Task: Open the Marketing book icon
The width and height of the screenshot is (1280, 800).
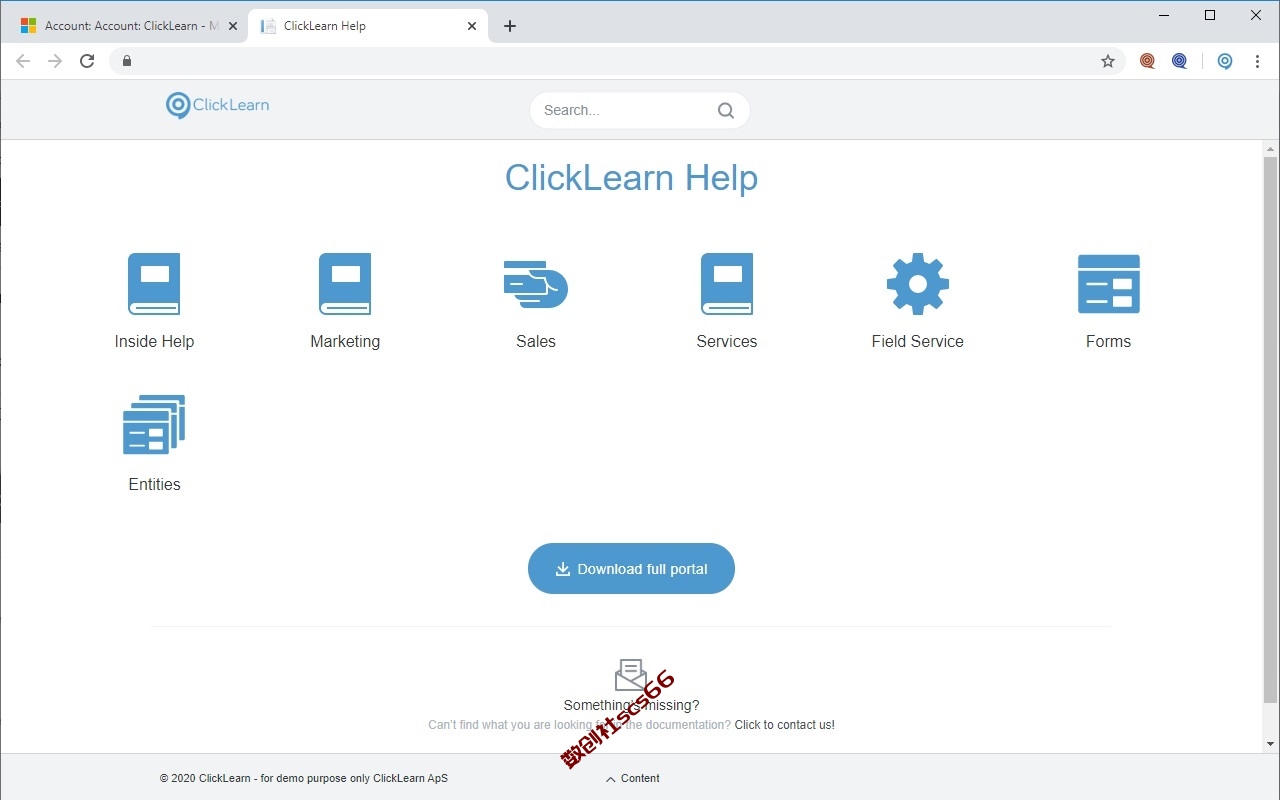Action: click(x=345, y=284)
